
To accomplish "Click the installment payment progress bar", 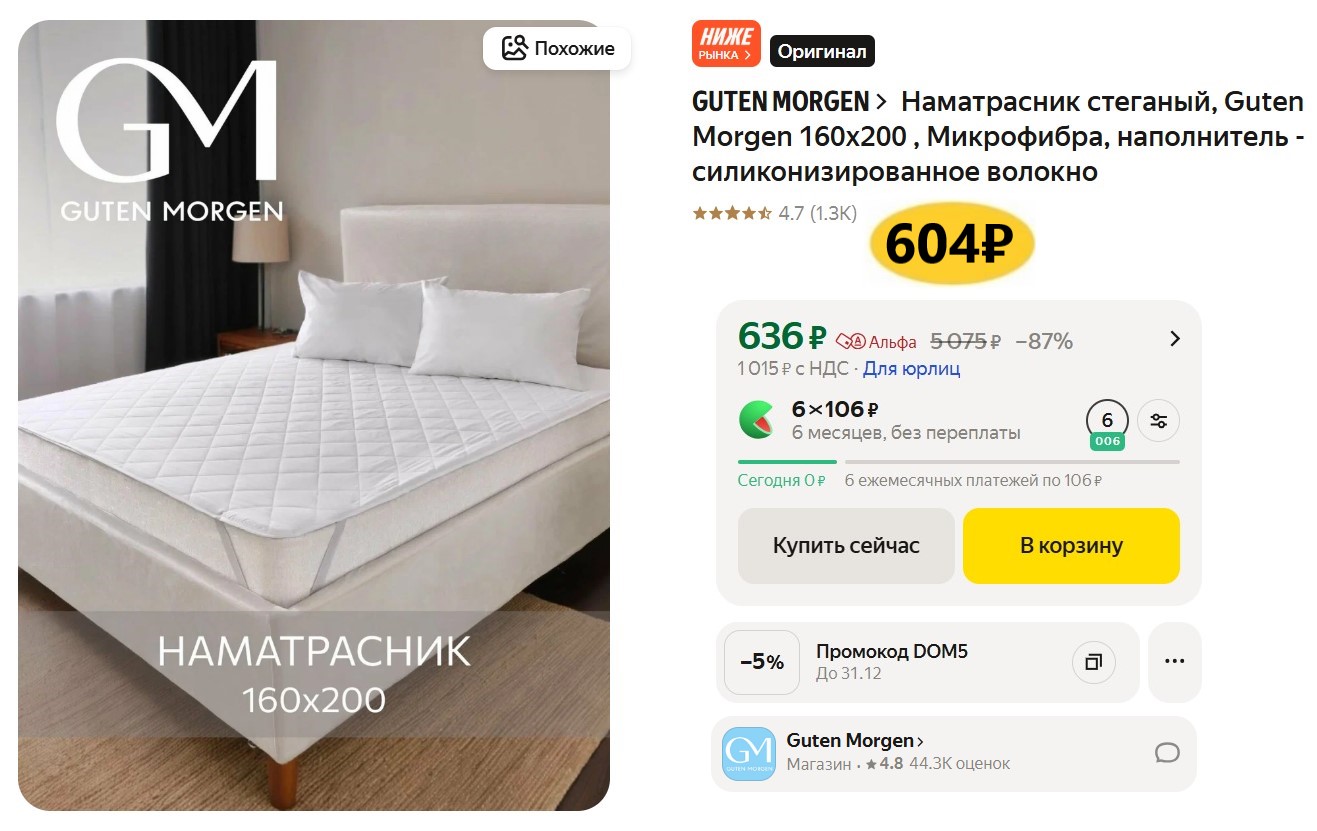I will click(x=959, y=462).
